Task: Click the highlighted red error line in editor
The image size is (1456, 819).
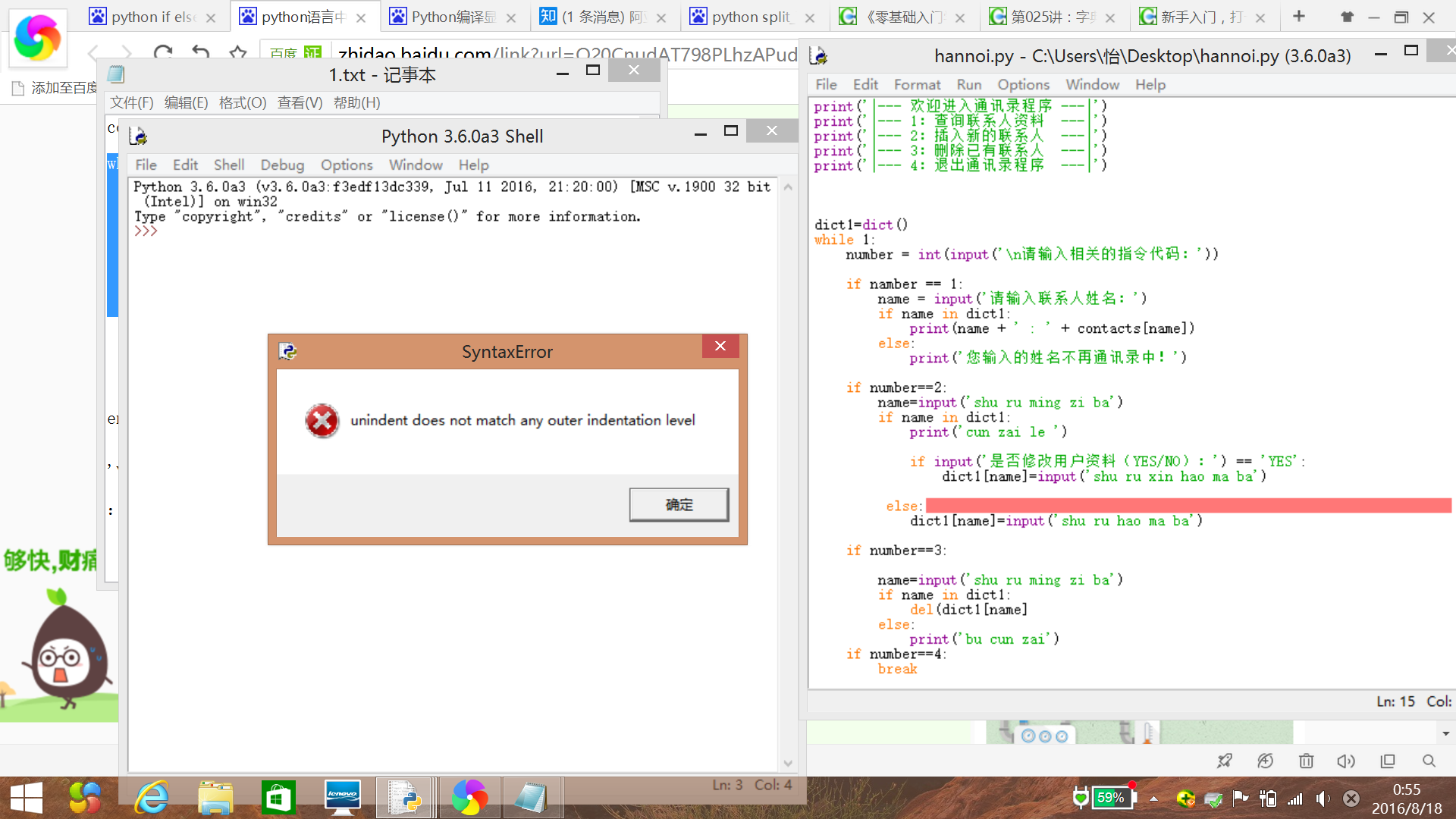Action: (1188, 506)
